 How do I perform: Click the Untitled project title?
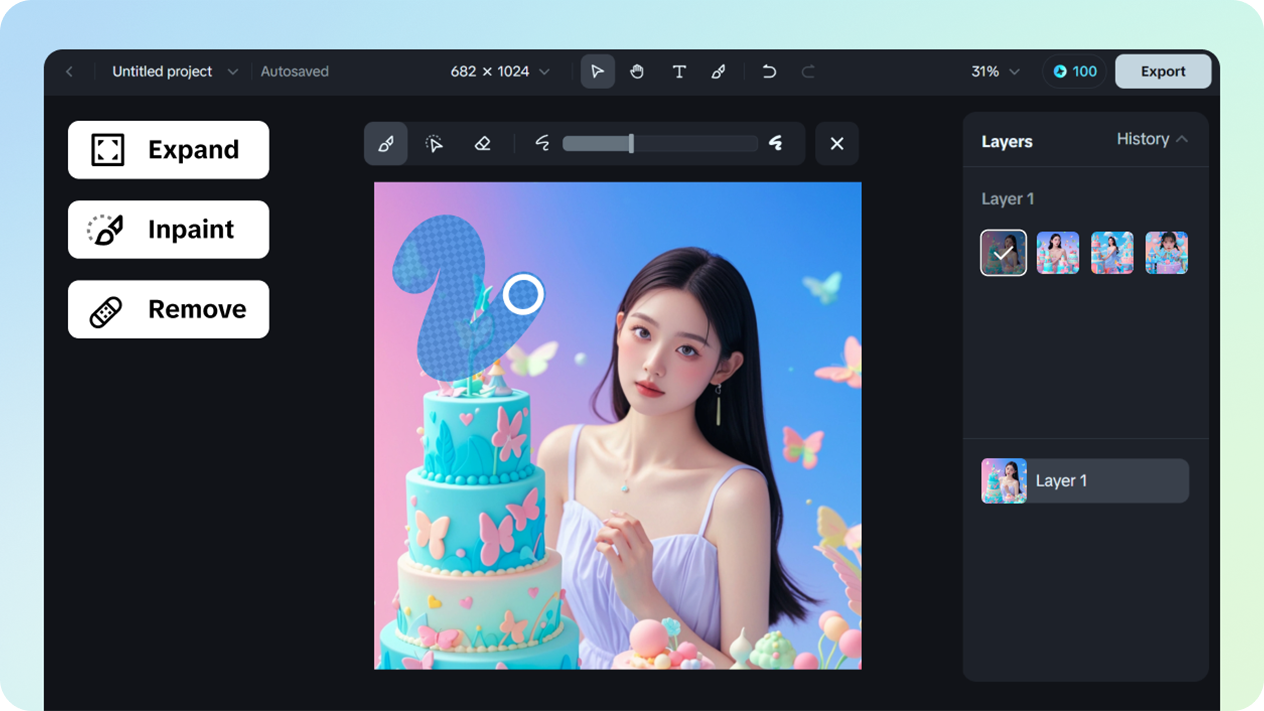coord(162,72)
